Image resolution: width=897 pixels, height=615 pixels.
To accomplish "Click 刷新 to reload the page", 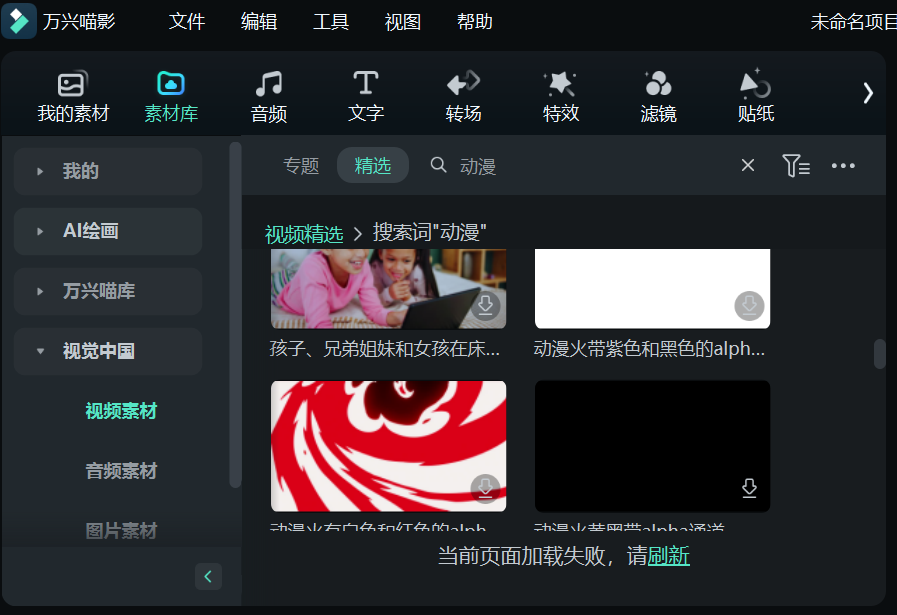I will coord(667,556).
